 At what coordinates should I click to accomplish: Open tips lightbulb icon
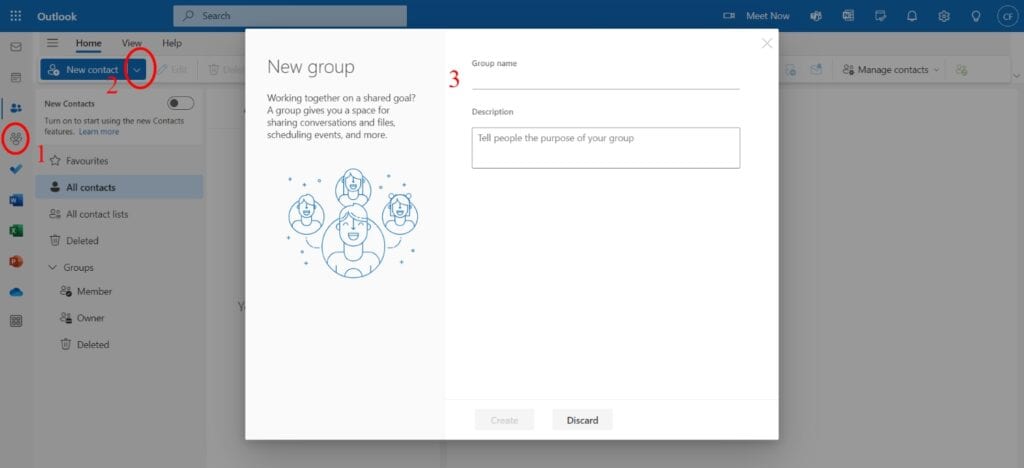tap(976, 16)
